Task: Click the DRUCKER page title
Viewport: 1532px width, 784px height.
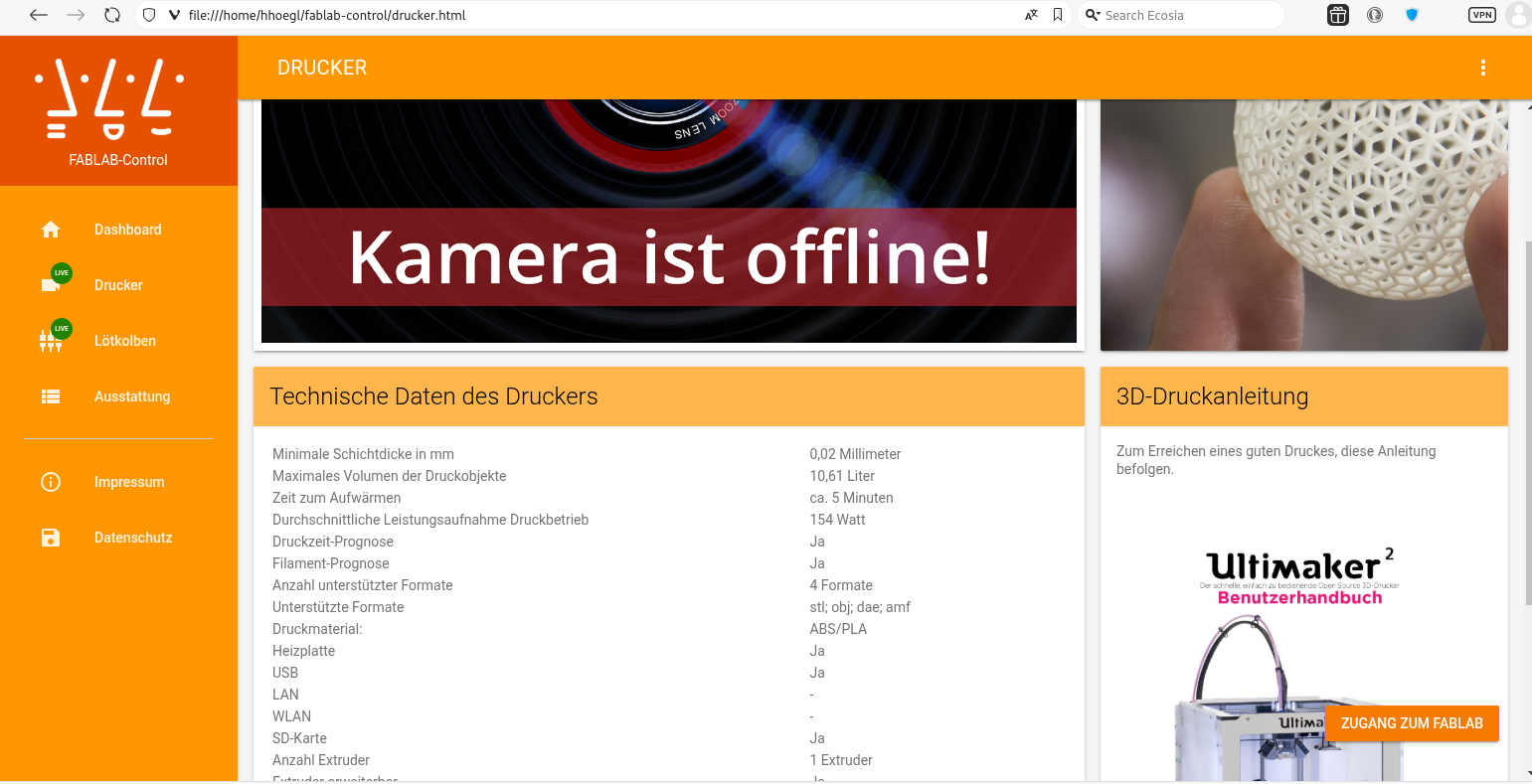Action: pos(322,68)
